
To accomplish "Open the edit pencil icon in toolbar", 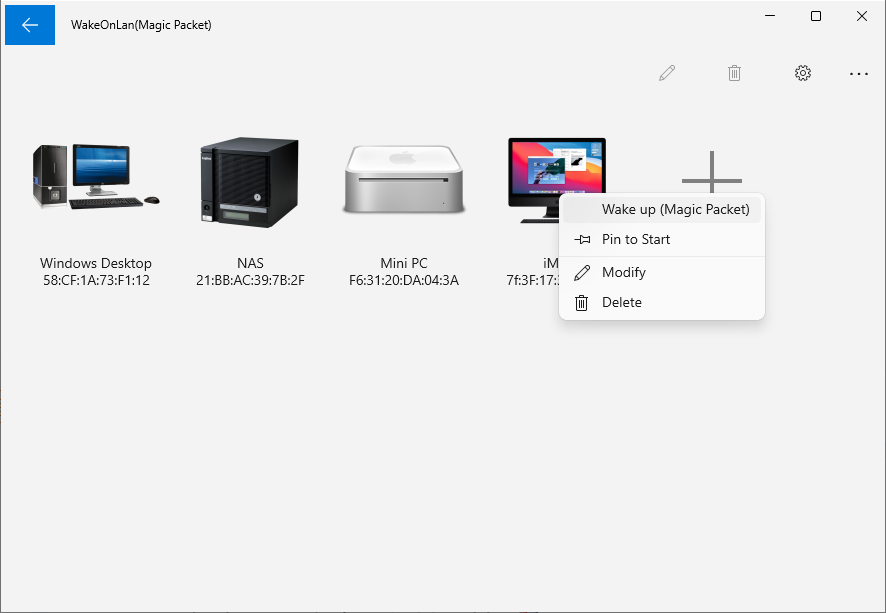I will 667,73.
